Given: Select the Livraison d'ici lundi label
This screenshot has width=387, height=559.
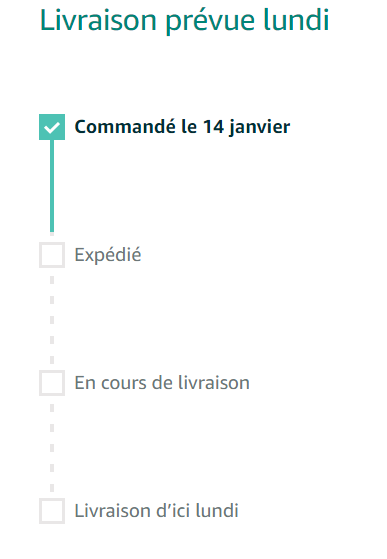Looking at the screenshot, I should pos(156,511).
